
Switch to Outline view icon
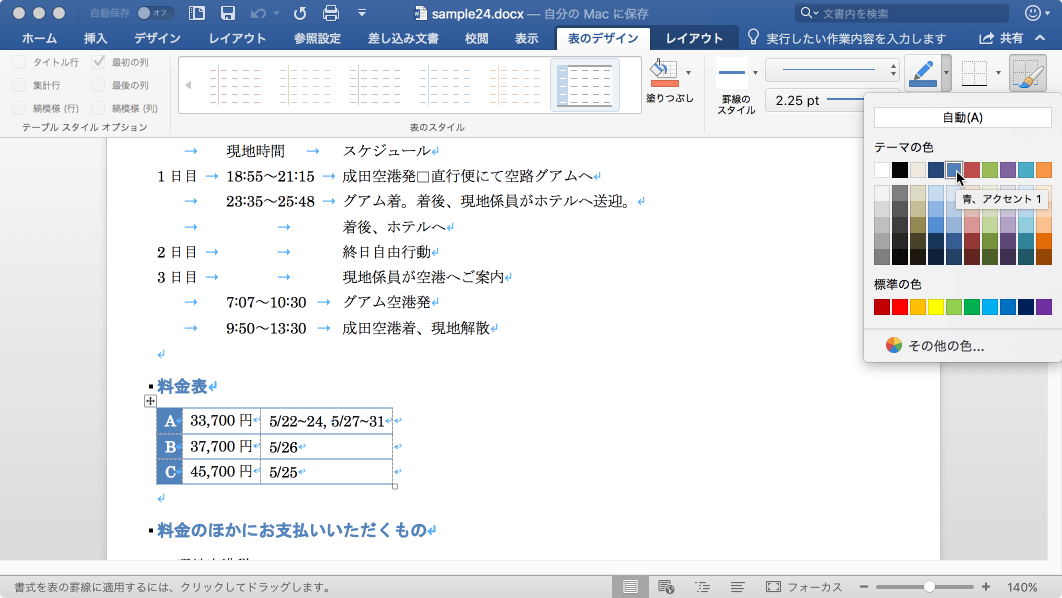tap(702, 586)
